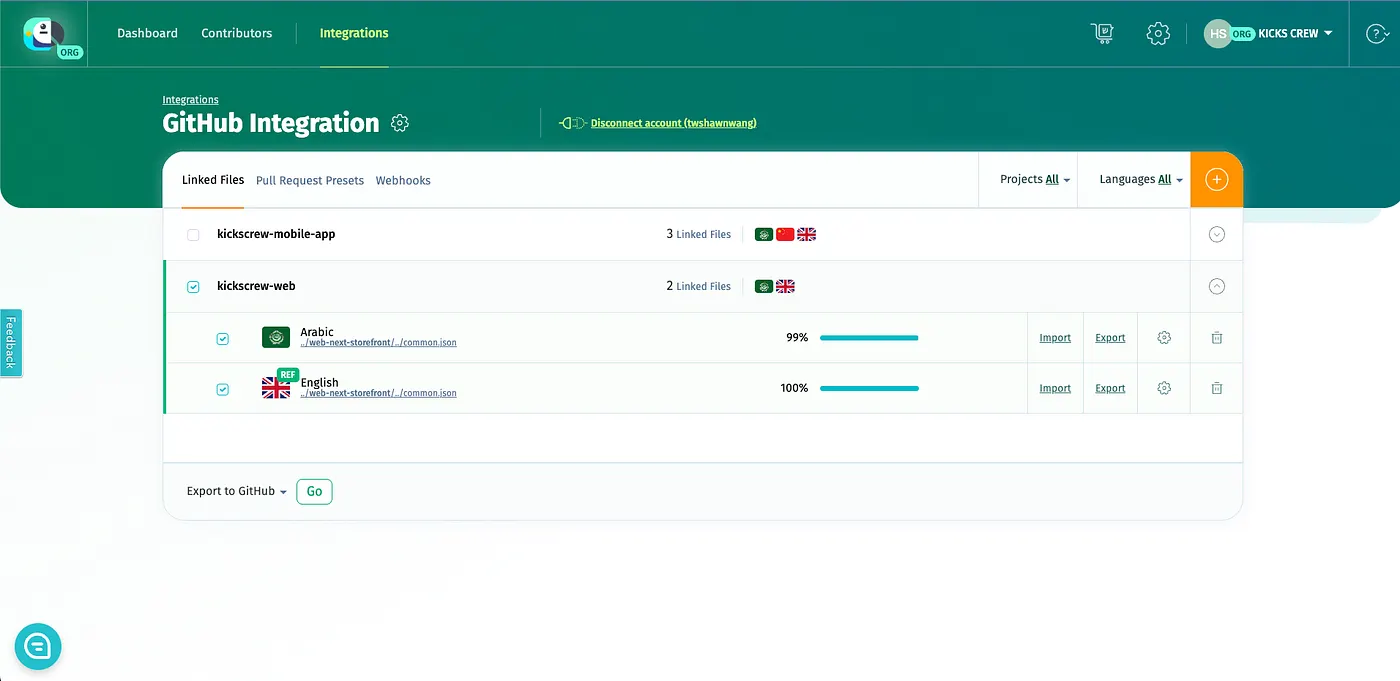Open GitHub Integration settings gear beside title

point(400,123)
